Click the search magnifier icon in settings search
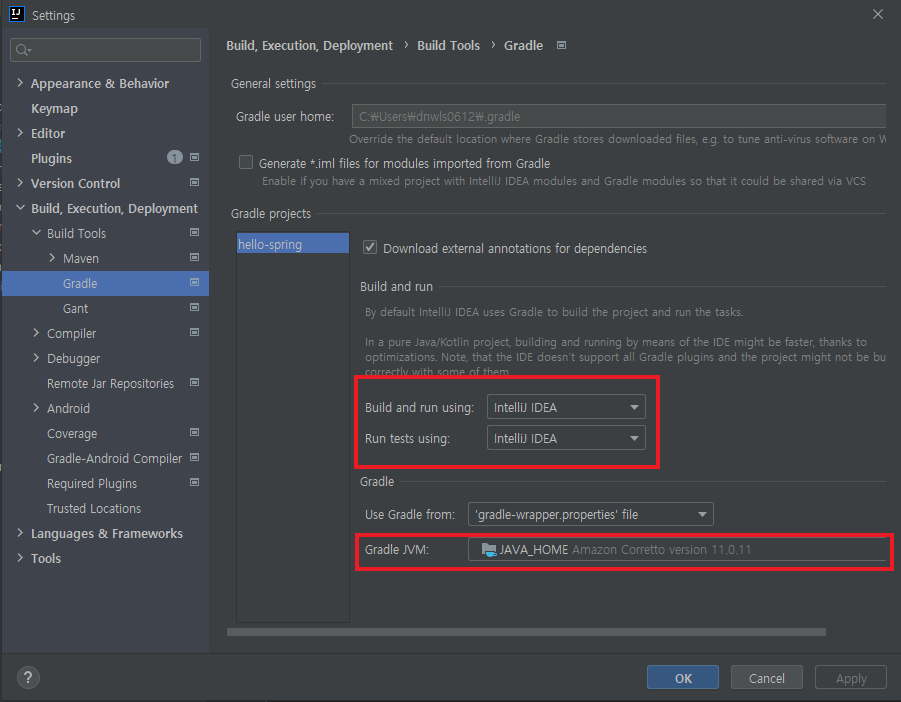Viewport: 901px width, 702px height. tap(22, 51)
